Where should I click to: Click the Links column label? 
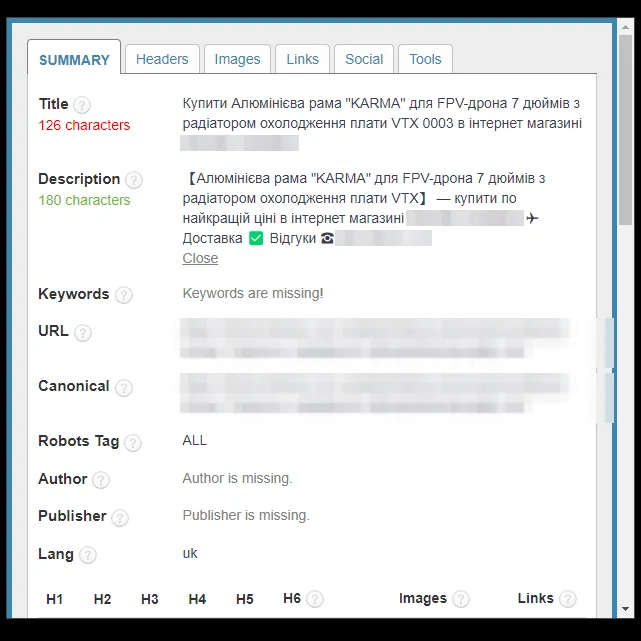click(x=536, y=598)
